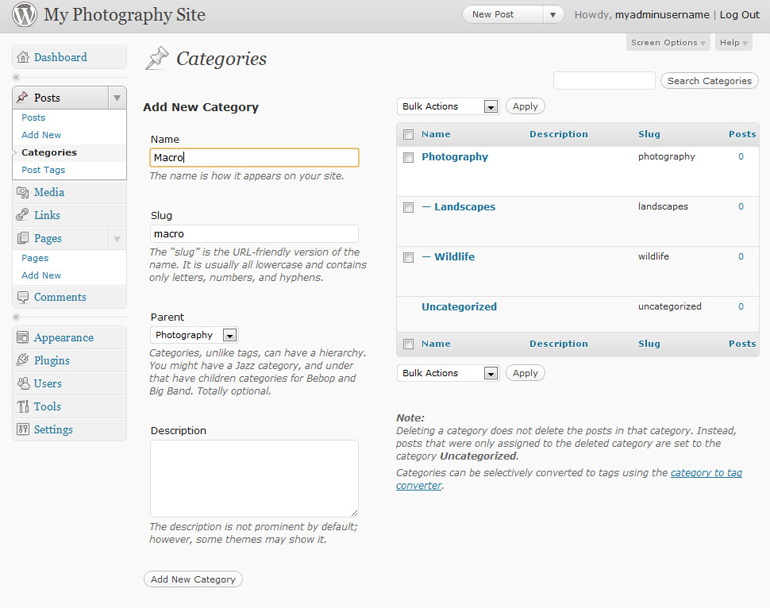The image size is (770, 608).
Task: Click the Tools sidebar icon
Action: [x=24, y=407]
